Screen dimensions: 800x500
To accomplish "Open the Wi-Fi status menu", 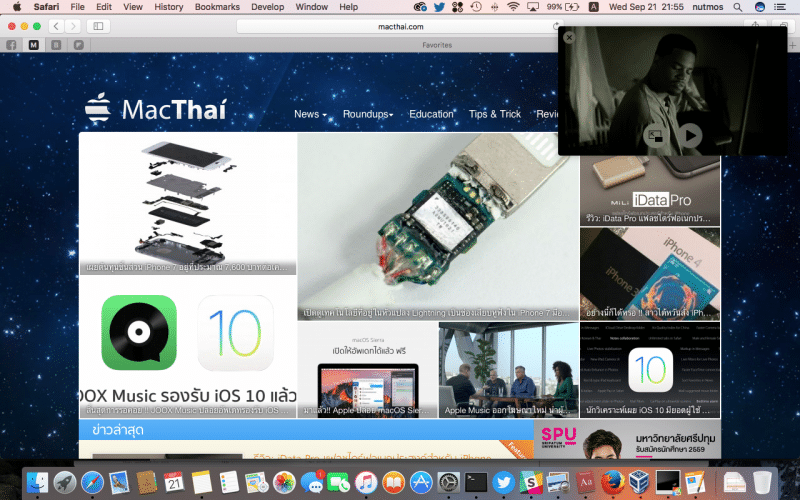I will pos(513,7).
